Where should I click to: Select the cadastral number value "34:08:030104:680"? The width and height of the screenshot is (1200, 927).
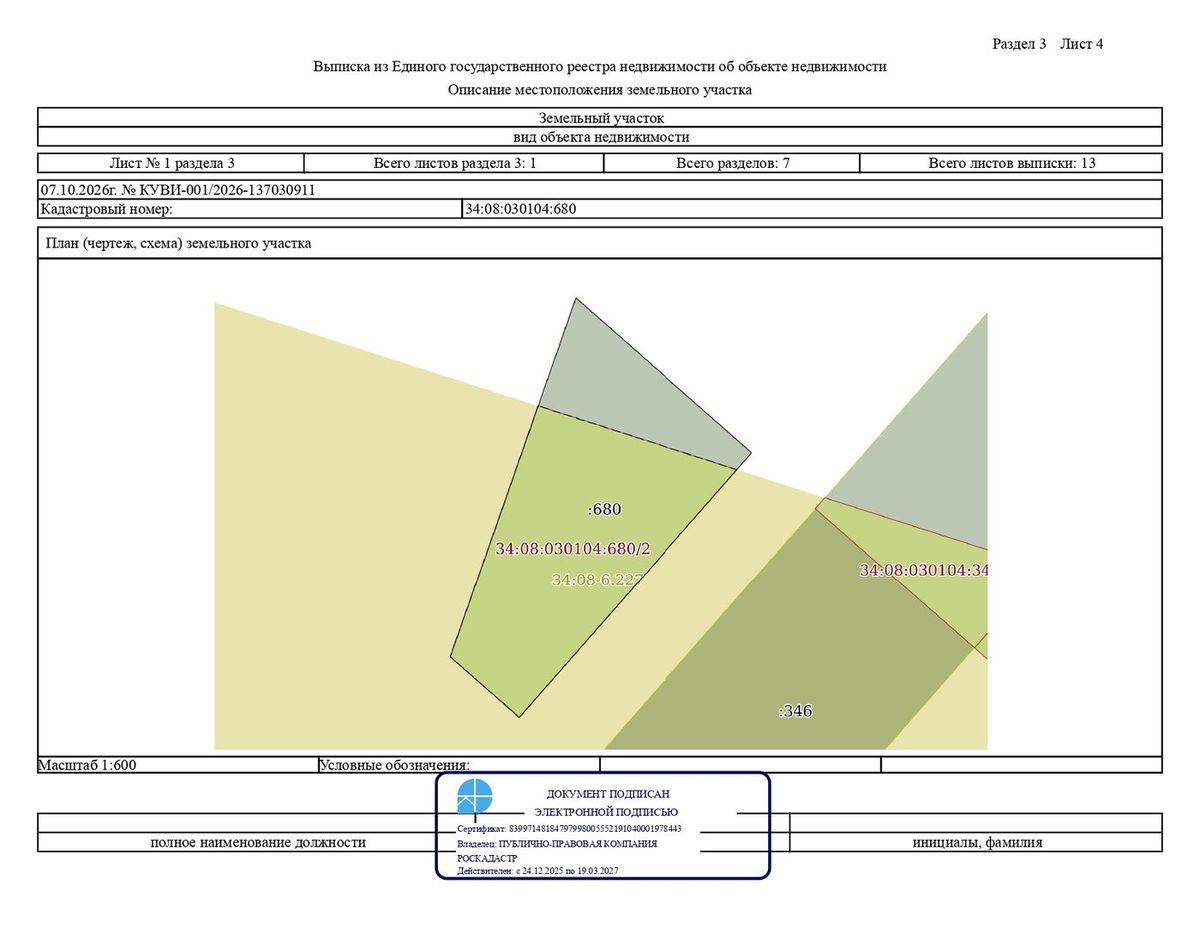pyautogui.click(x=521, y=209)
